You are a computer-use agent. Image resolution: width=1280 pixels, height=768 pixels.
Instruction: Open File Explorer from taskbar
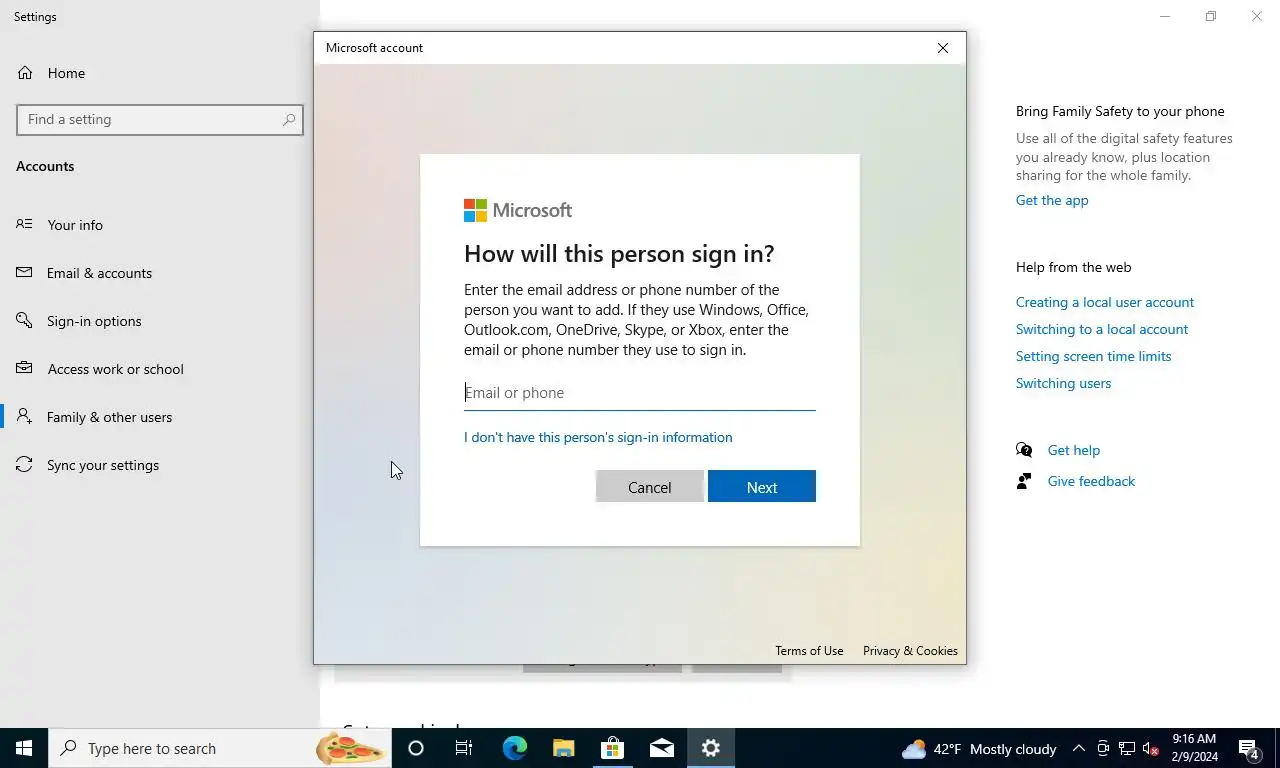(563, 748)
